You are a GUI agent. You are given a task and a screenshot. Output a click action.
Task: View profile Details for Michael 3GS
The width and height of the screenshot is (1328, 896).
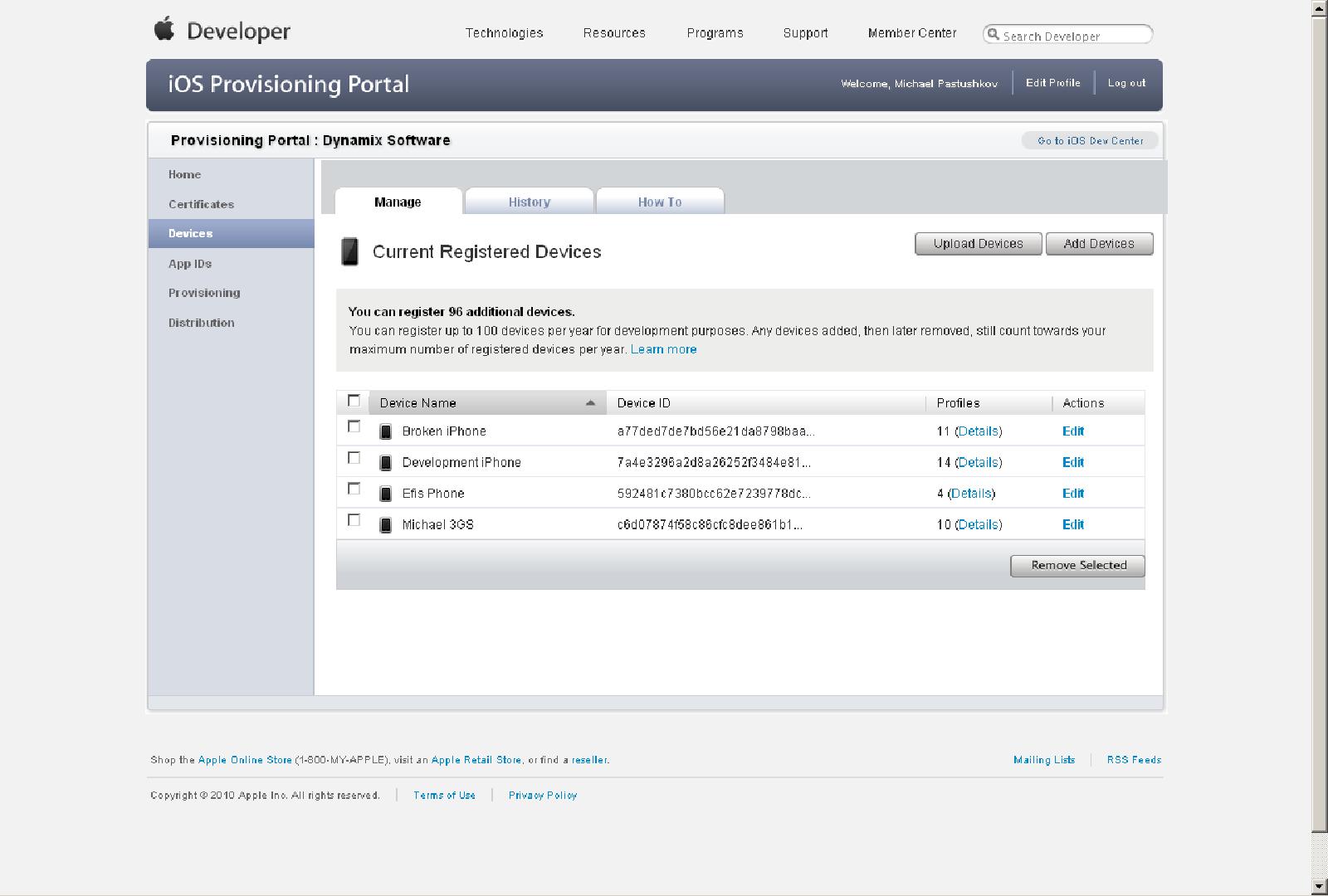[x=978, y=525]
